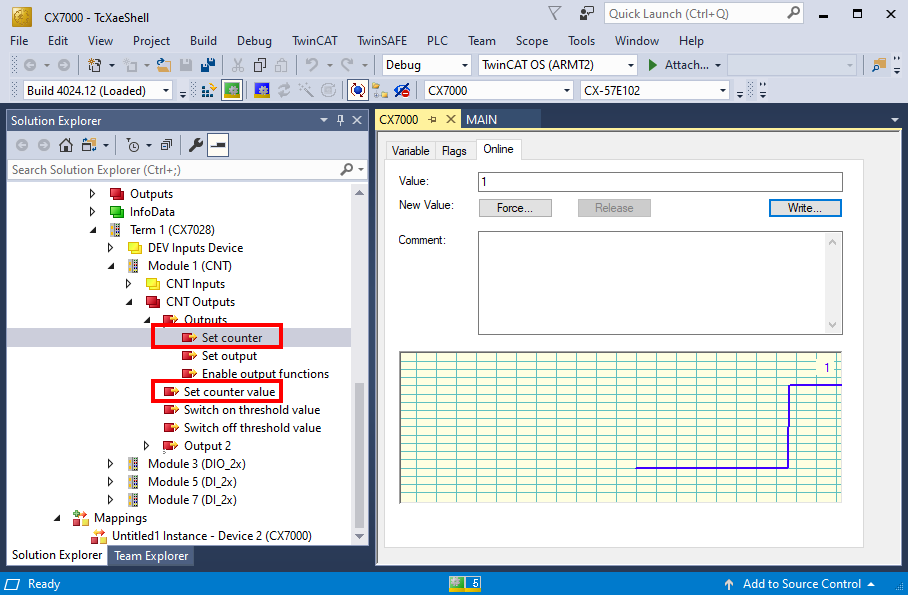
Task: Click the notifications flag icon in title bar
Action: click(x=555, y=13)
